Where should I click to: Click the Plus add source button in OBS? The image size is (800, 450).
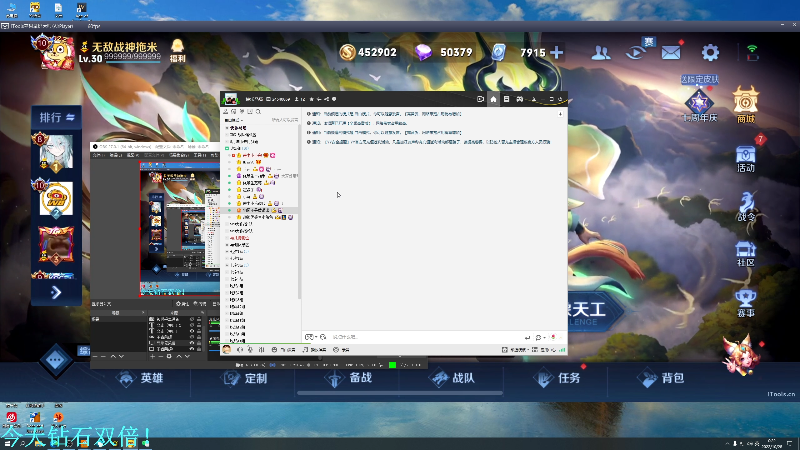click(153, 356)
